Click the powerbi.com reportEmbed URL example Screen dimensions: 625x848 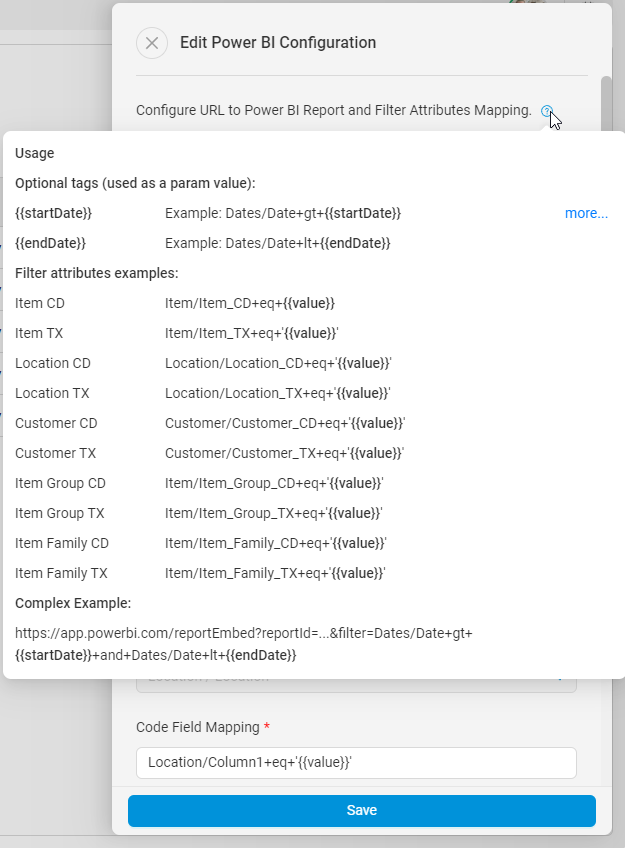click(x=244, y=644)
